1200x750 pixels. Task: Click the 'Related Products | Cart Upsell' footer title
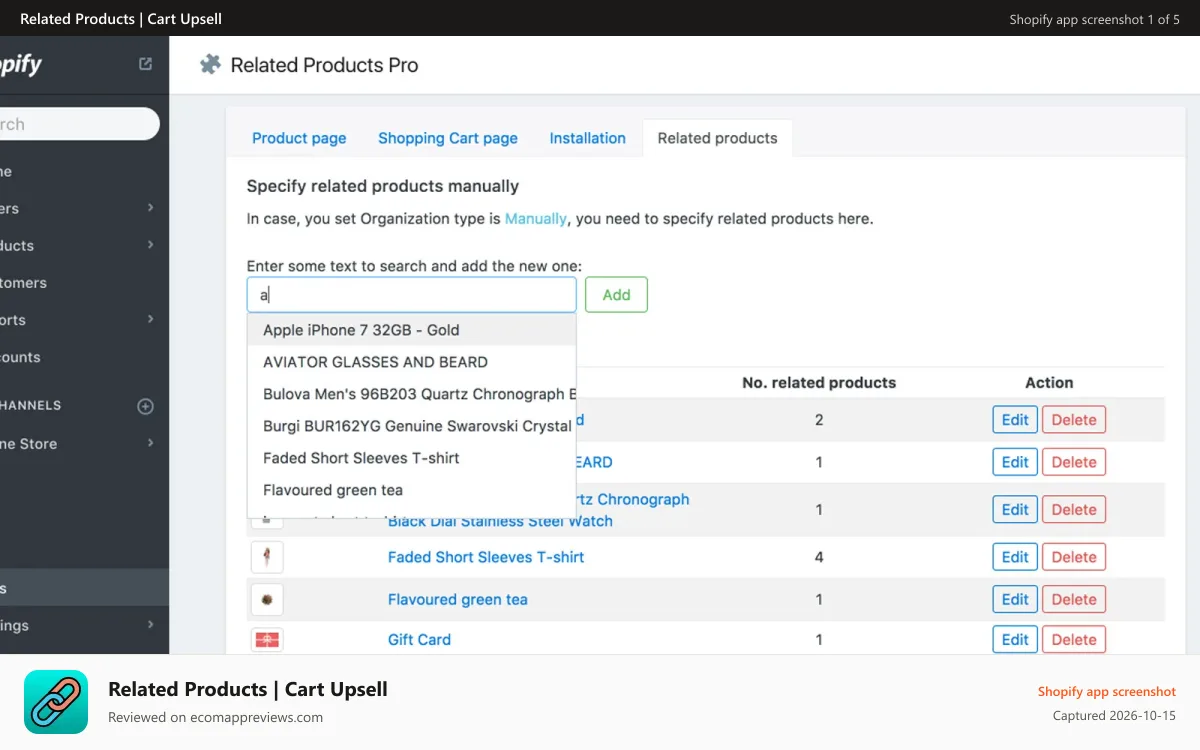click(x=248, y=689)
